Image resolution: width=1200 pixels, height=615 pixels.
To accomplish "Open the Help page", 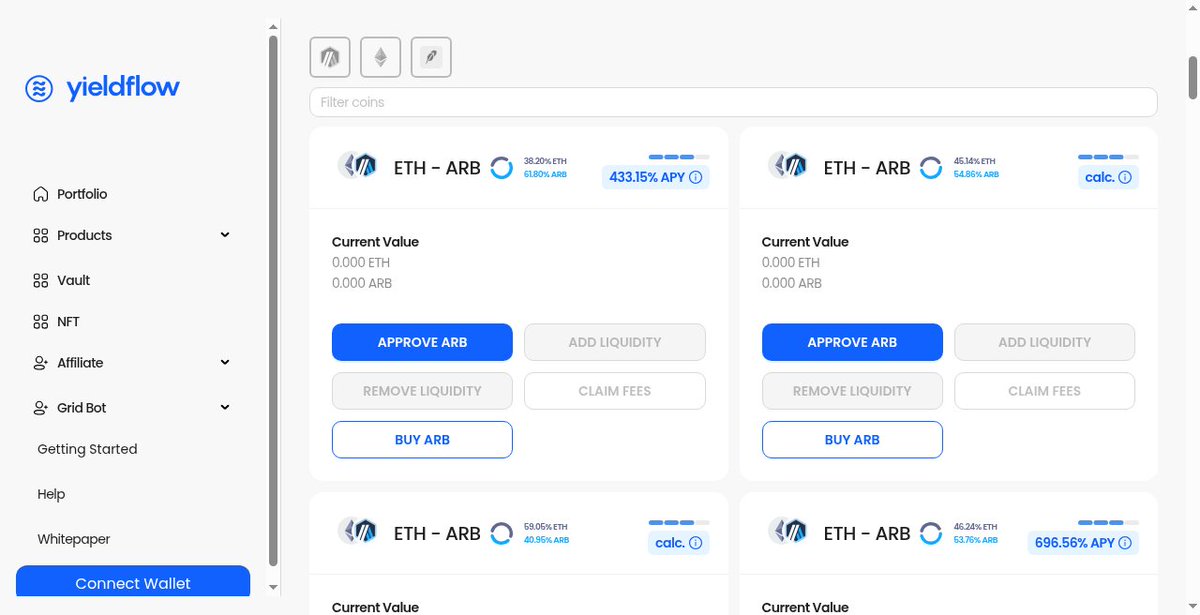I will [x=51, y=494].
